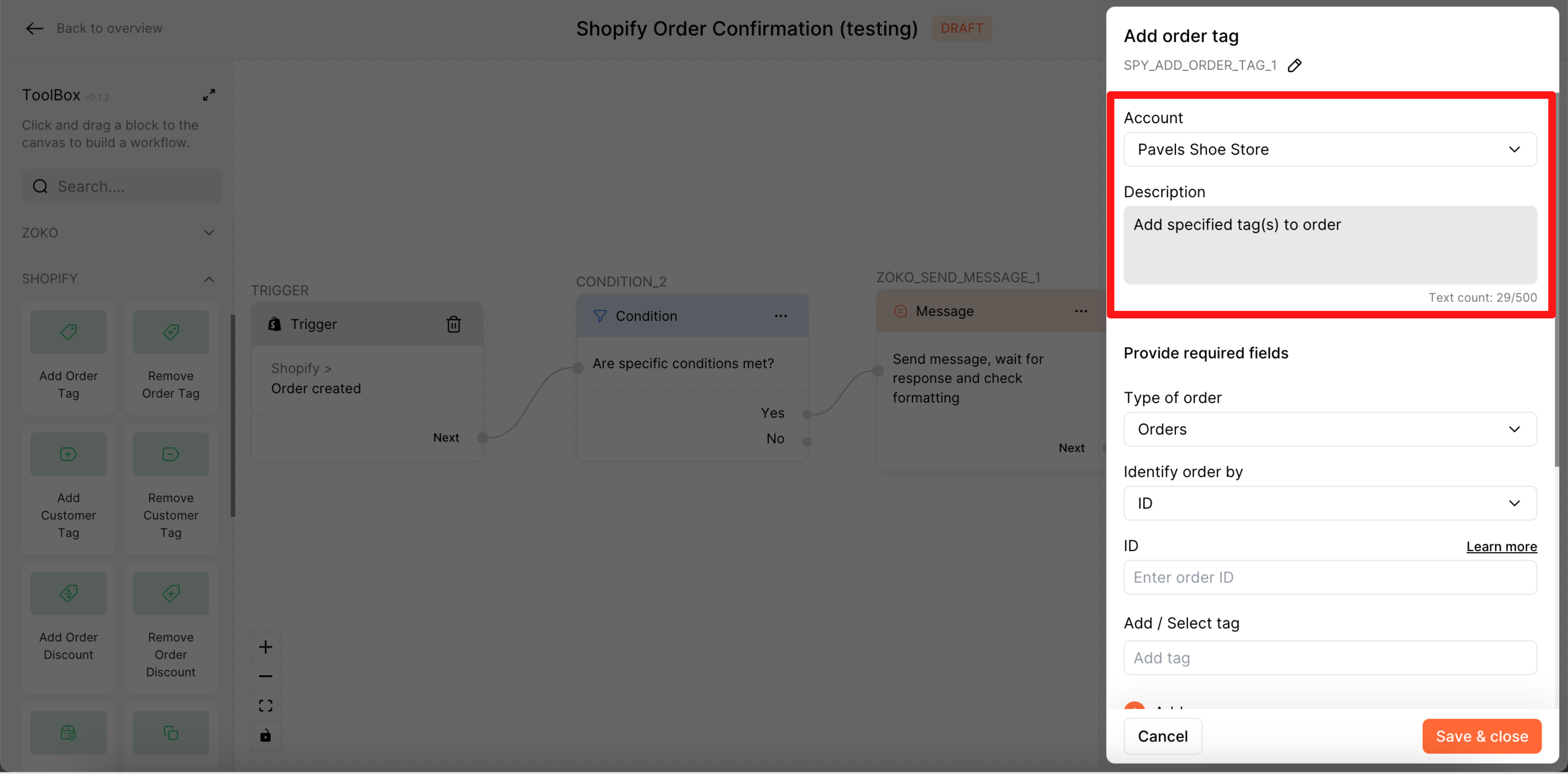This screenshot has width=1568, height=774.
Task: Click the DRAFT status badge
Action: (962, 29)
